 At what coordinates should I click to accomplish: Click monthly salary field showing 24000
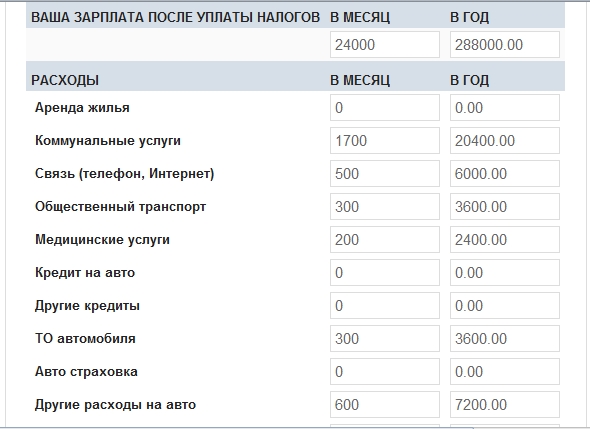(x=385, y=45)
